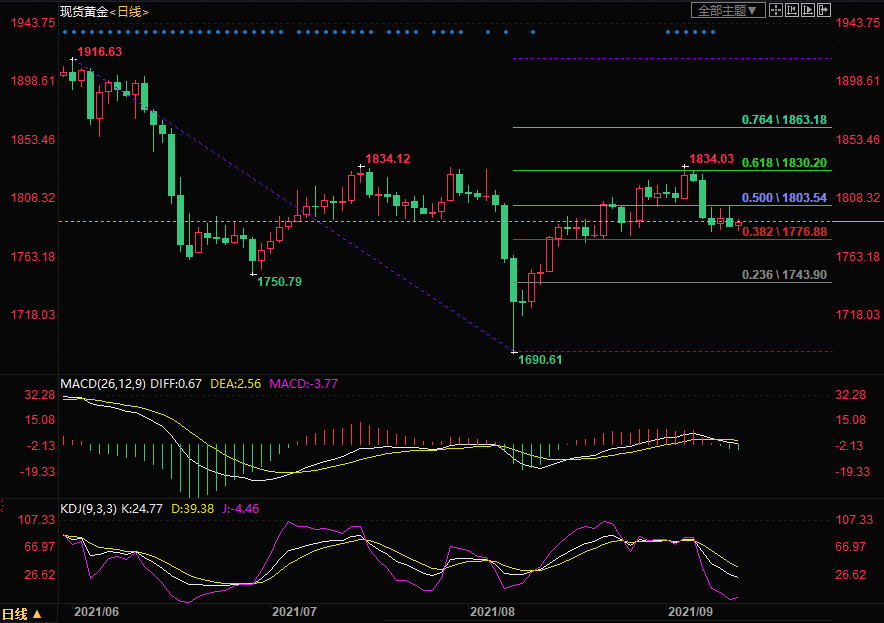The height and width of the screenshot is (623, 884).
Task: Click the K:24.77 value readout
Action: pyautogui.click(x=142, y=509)
